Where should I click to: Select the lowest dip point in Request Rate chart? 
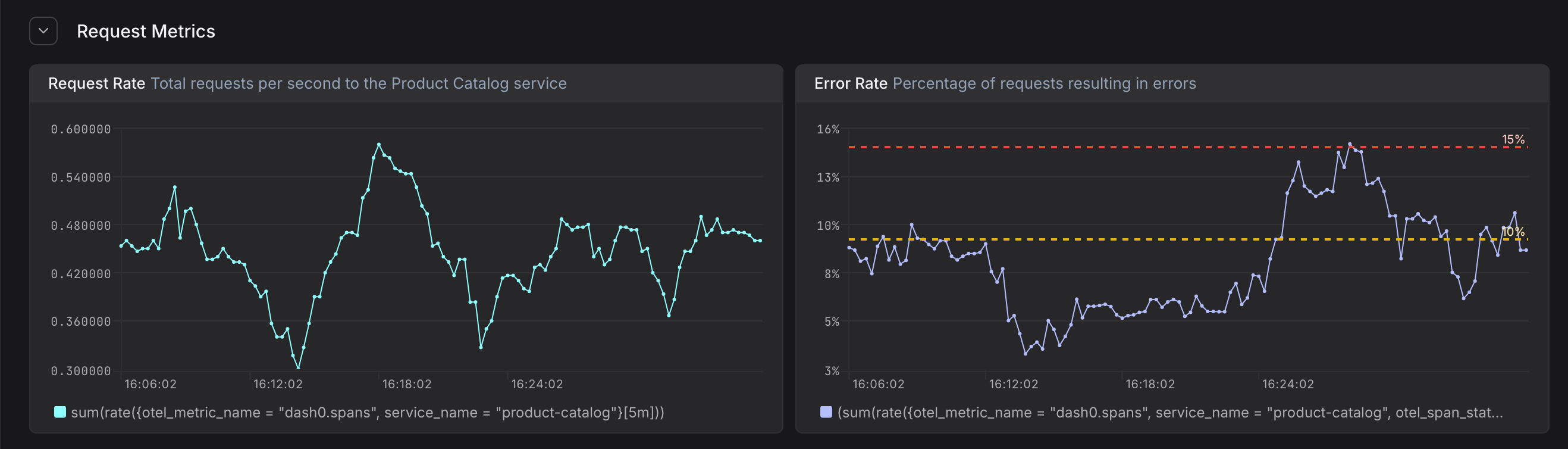tap(298, 368)
